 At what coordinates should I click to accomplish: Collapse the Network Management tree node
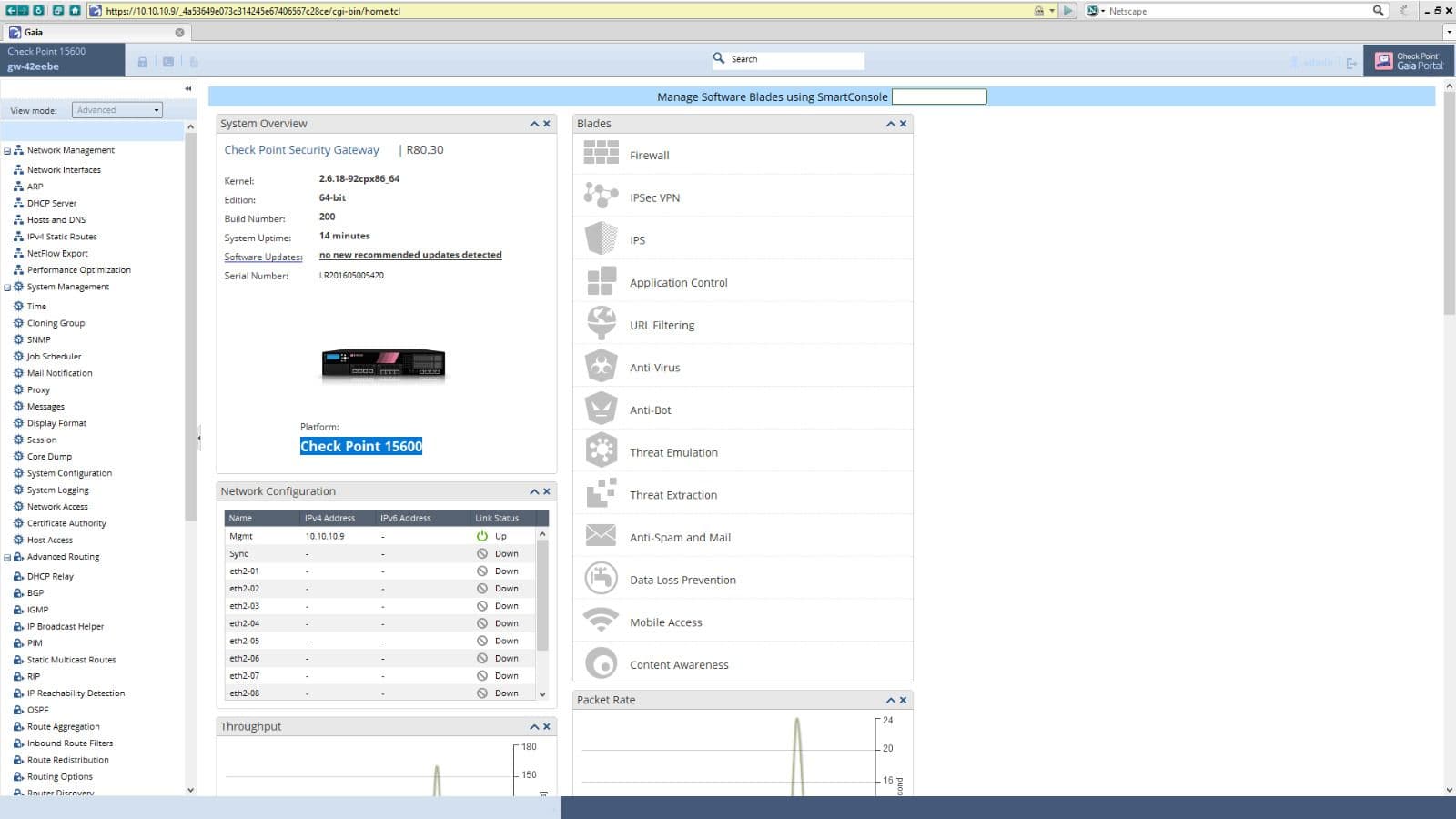(7, 151)
